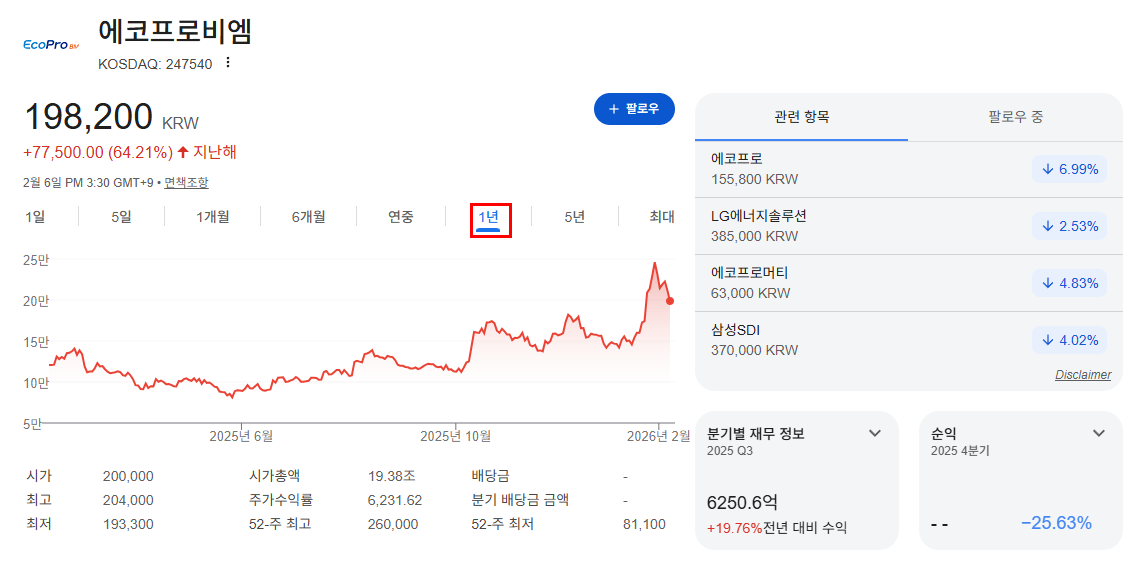Open the 면책조항 disclaimer link

click(x=186, y=183)
